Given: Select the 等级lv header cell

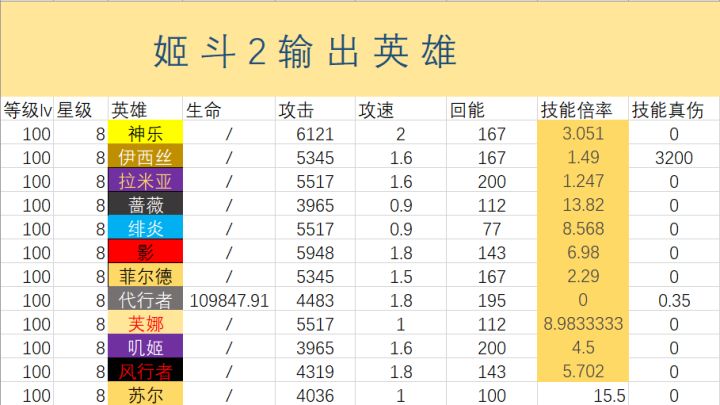Looking at the screenshot, I should coord(27,110).
